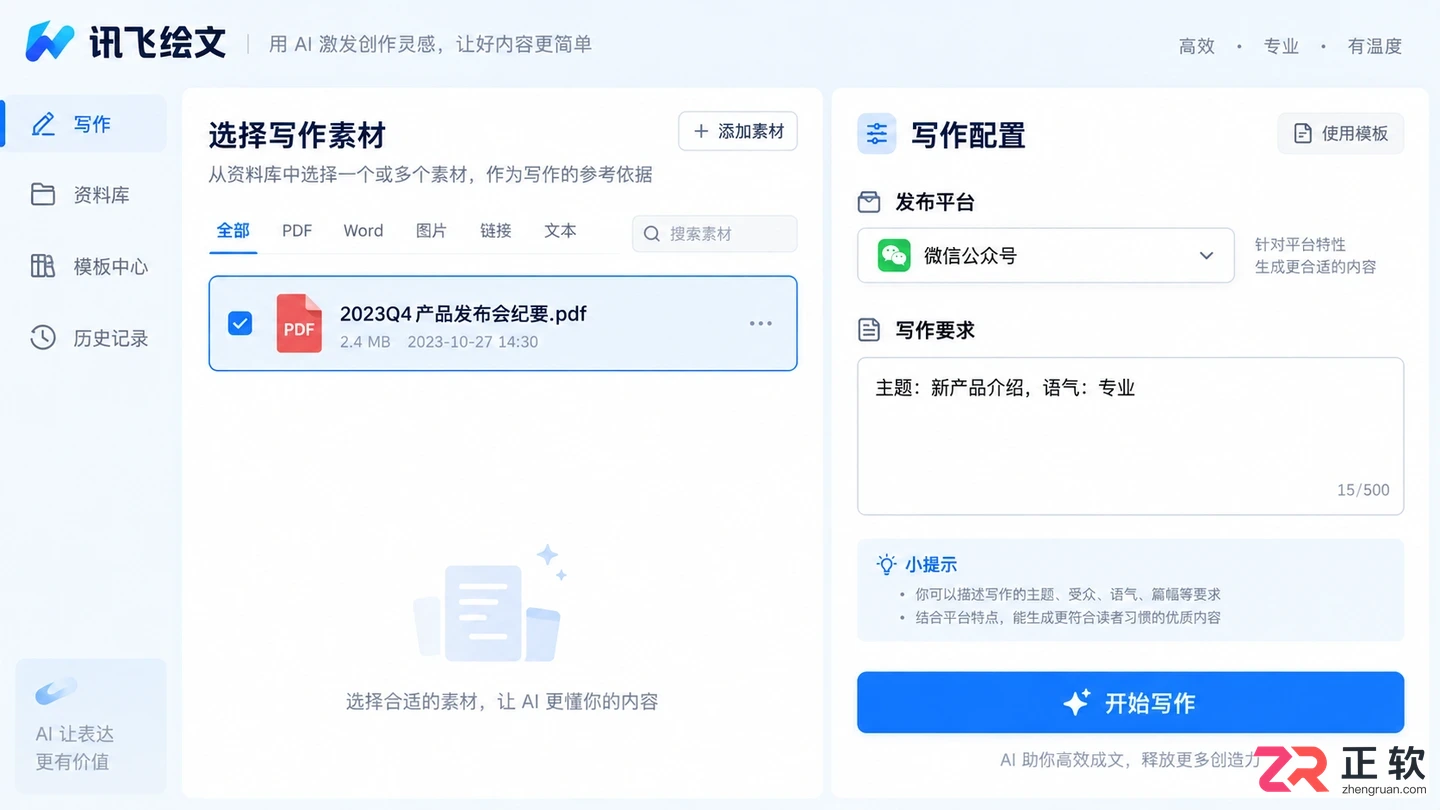The width and height of the screenshot is (1440, 810).
Task: Click the sidebar card 'AI 让表达更有价值'
Action: (x=91, y=725)
